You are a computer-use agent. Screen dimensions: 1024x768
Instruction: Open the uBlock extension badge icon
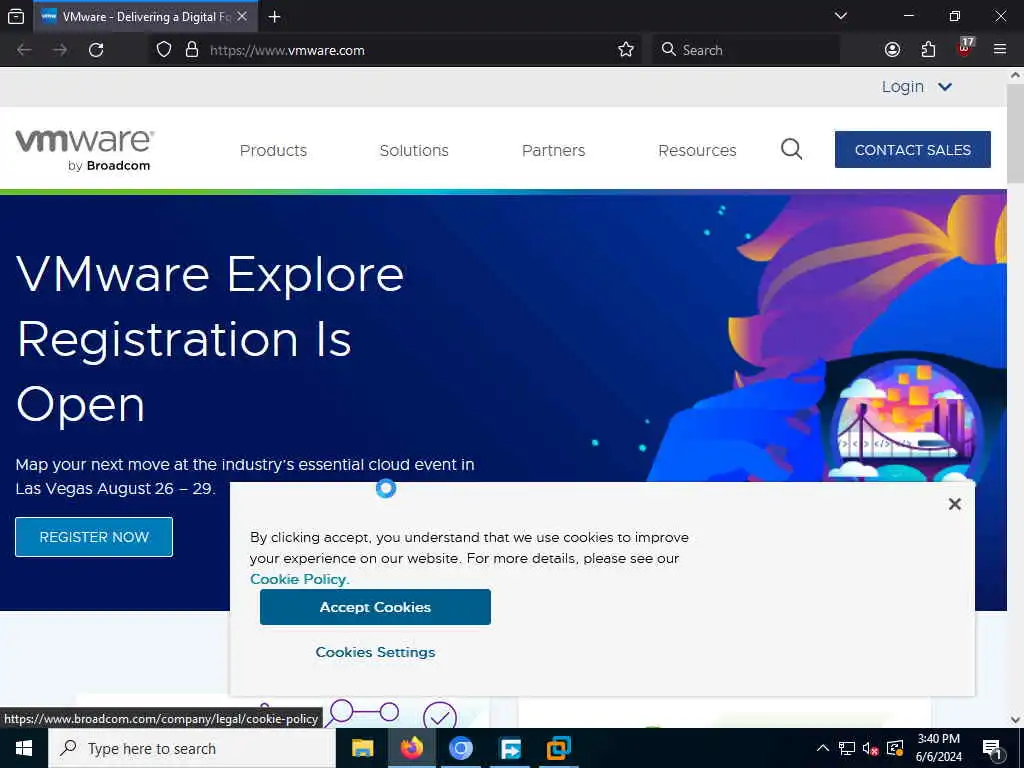965,48
